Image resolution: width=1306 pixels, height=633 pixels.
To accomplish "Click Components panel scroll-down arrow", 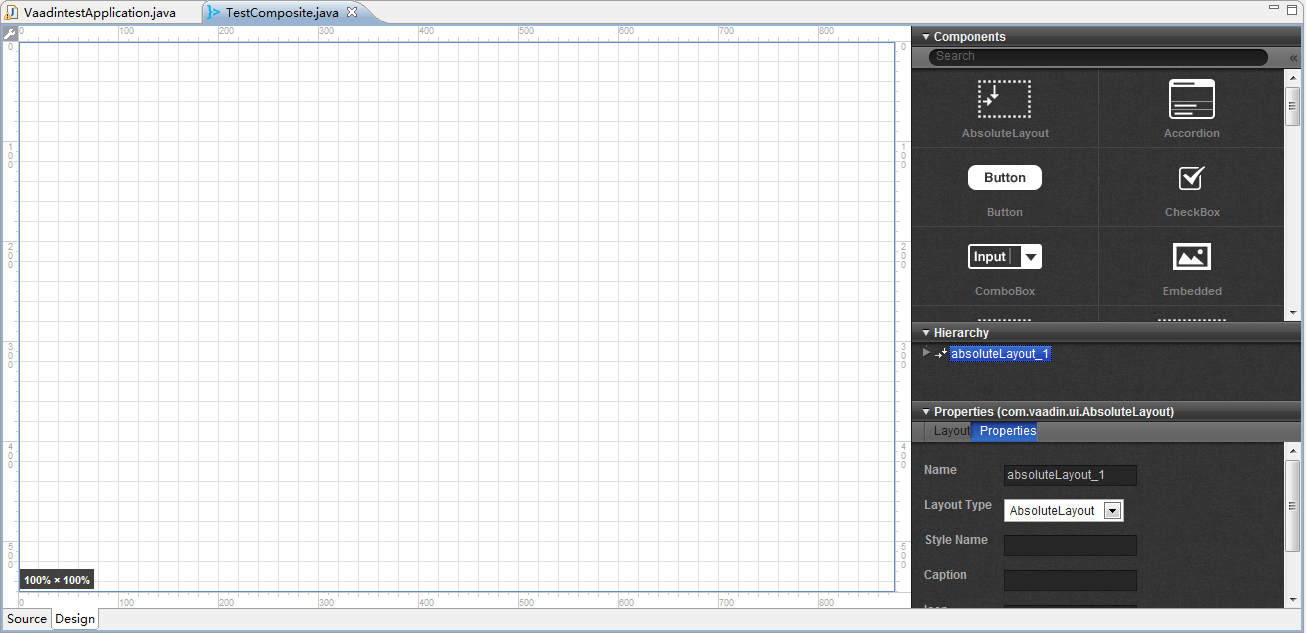I will click(1293, 313).
